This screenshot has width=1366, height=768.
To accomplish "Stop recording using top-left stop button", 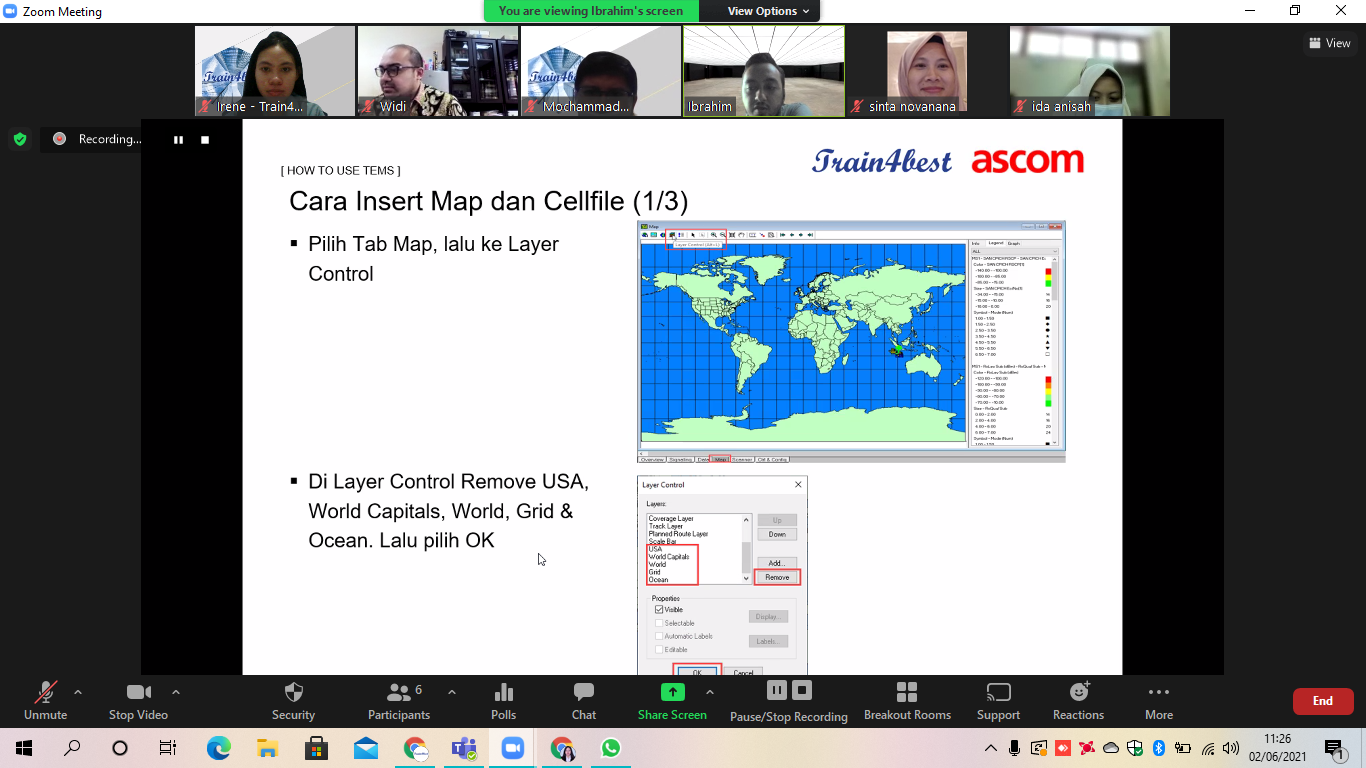I will (x=205, y=140).
